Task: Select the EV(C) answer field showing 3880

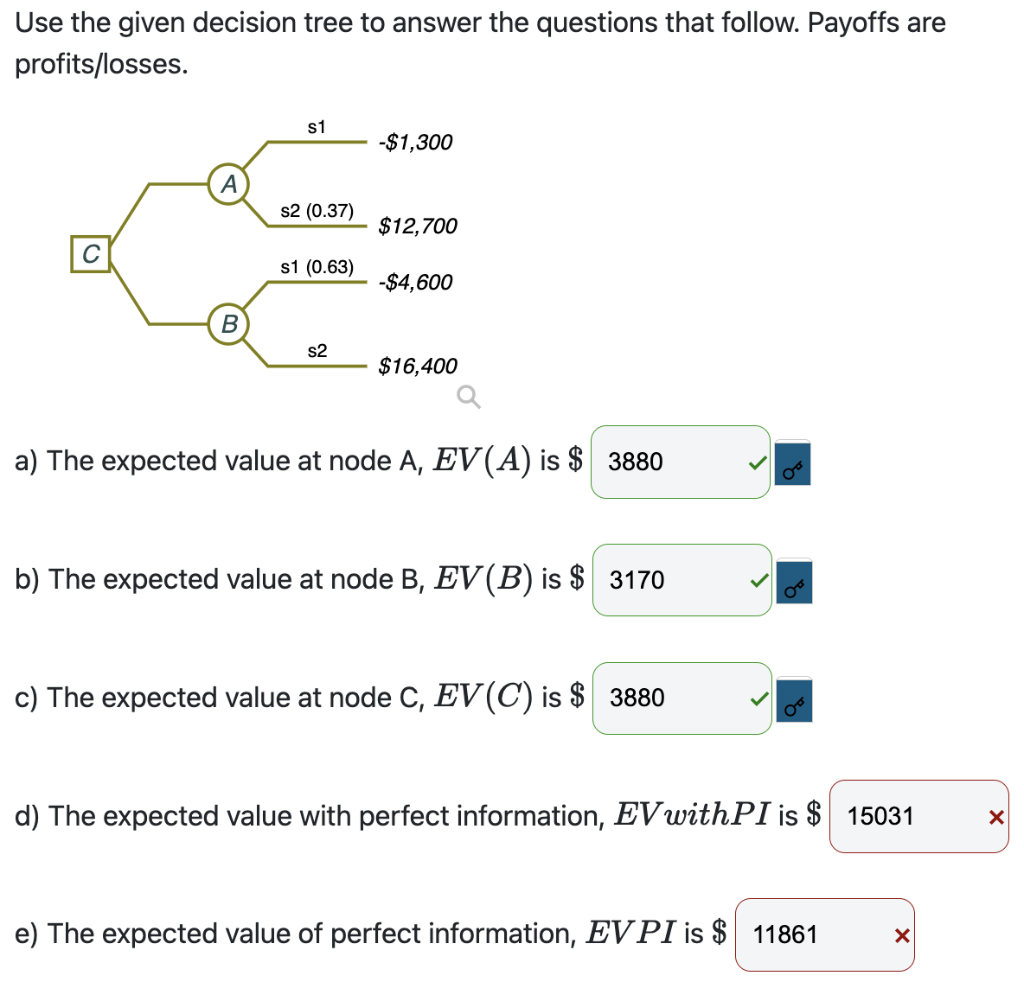Action: tap(680, 698)
